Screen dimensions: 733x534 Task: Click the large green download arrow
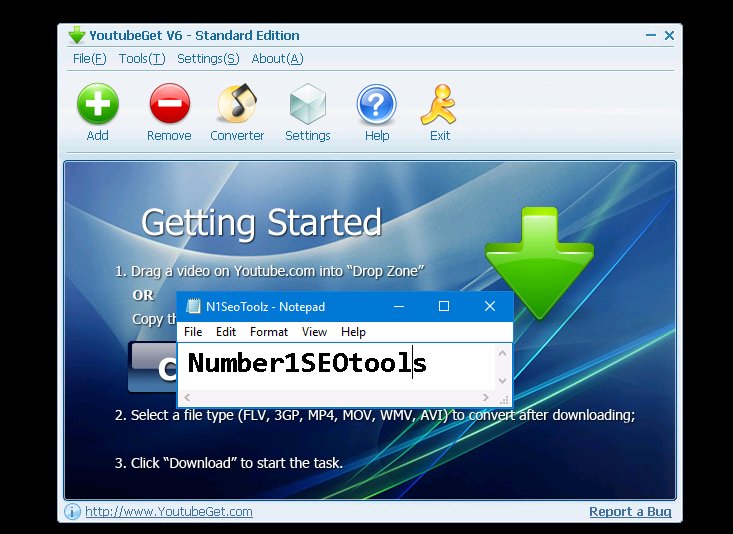point(539,263)
